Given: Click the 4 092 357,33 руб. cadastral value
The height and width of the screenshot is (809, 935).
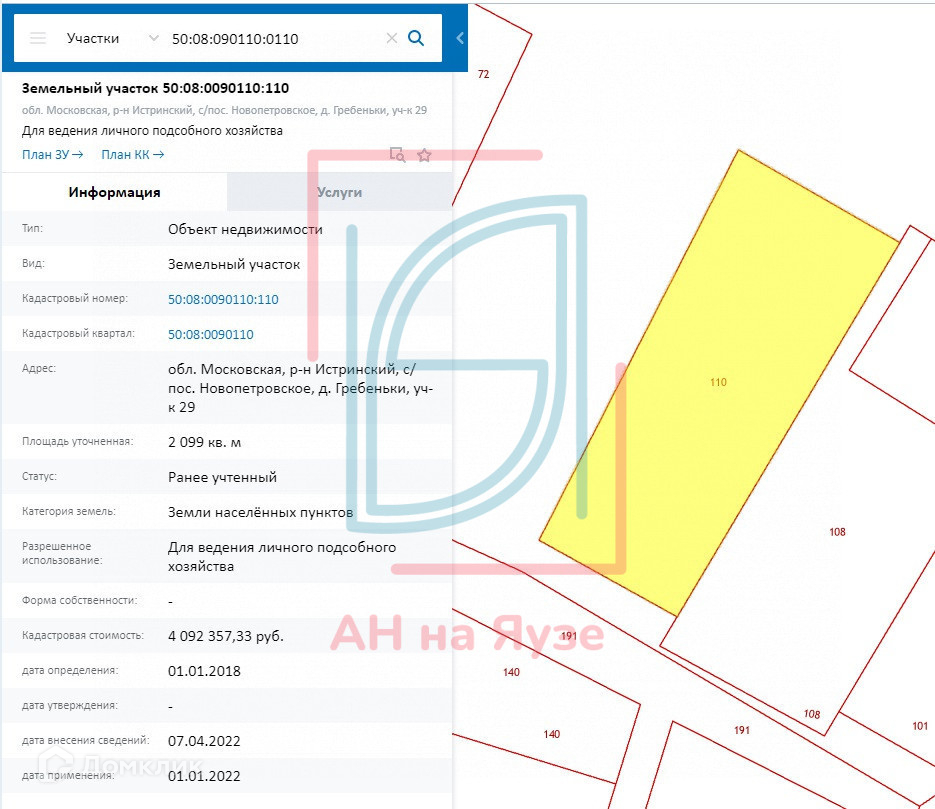Looking at the screenshot, I should tap(225, 636).
